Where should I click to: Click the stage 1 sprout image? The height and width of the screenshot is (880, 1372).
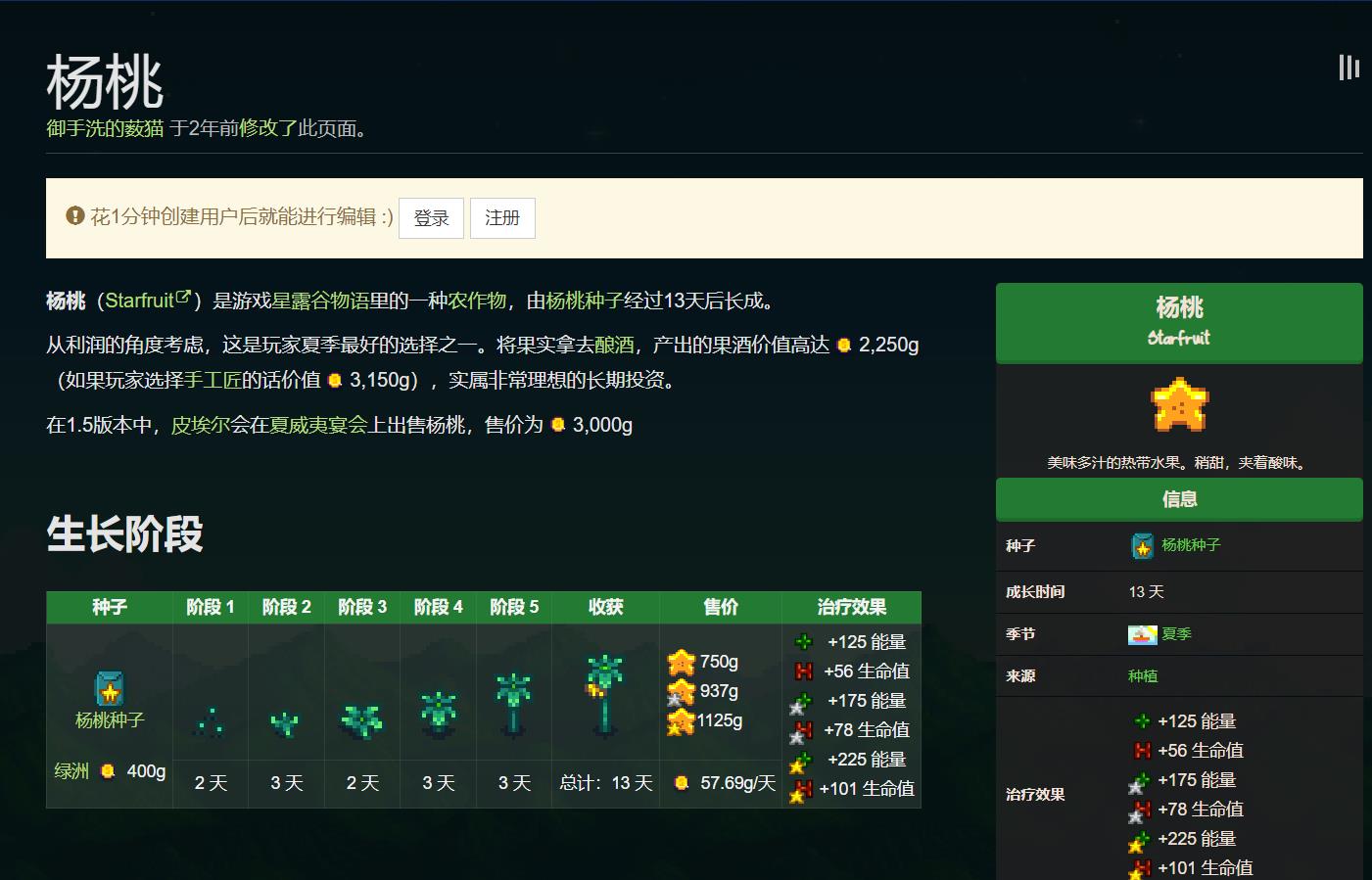(210, 721)
